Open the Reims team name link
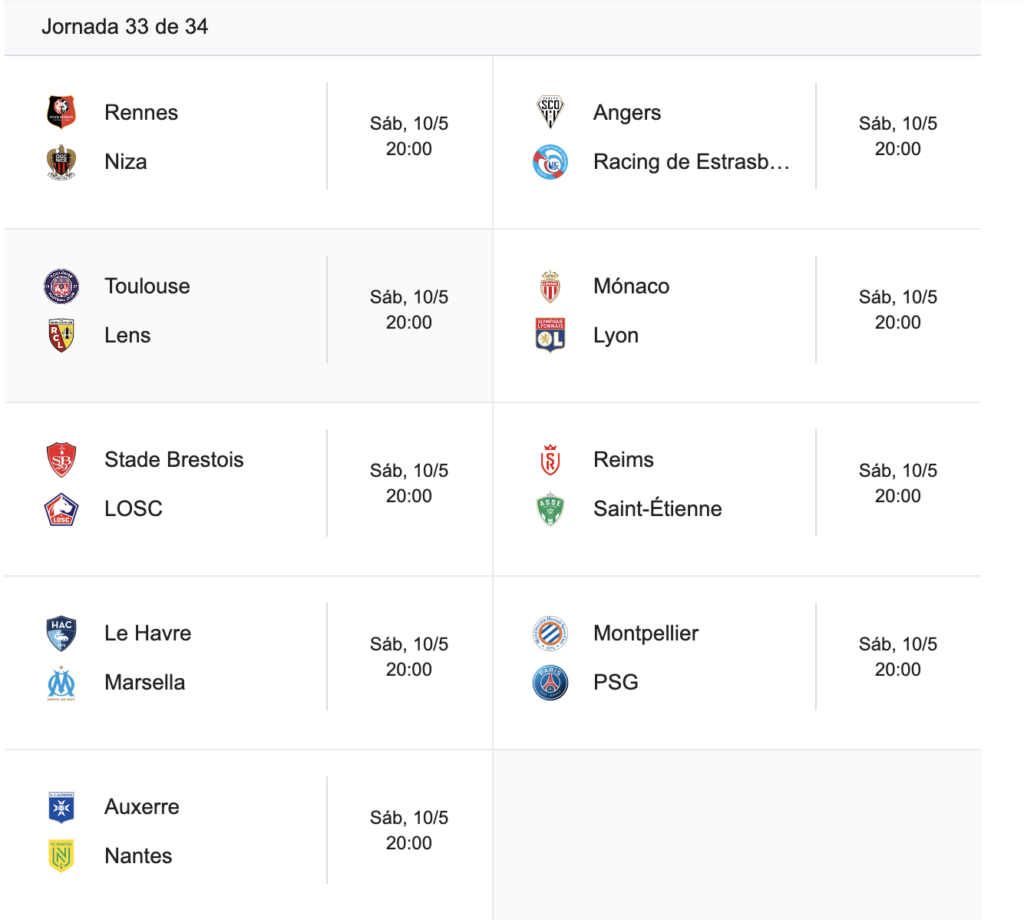Screen dimensions: 1024x920 click(x=623, y=460)
